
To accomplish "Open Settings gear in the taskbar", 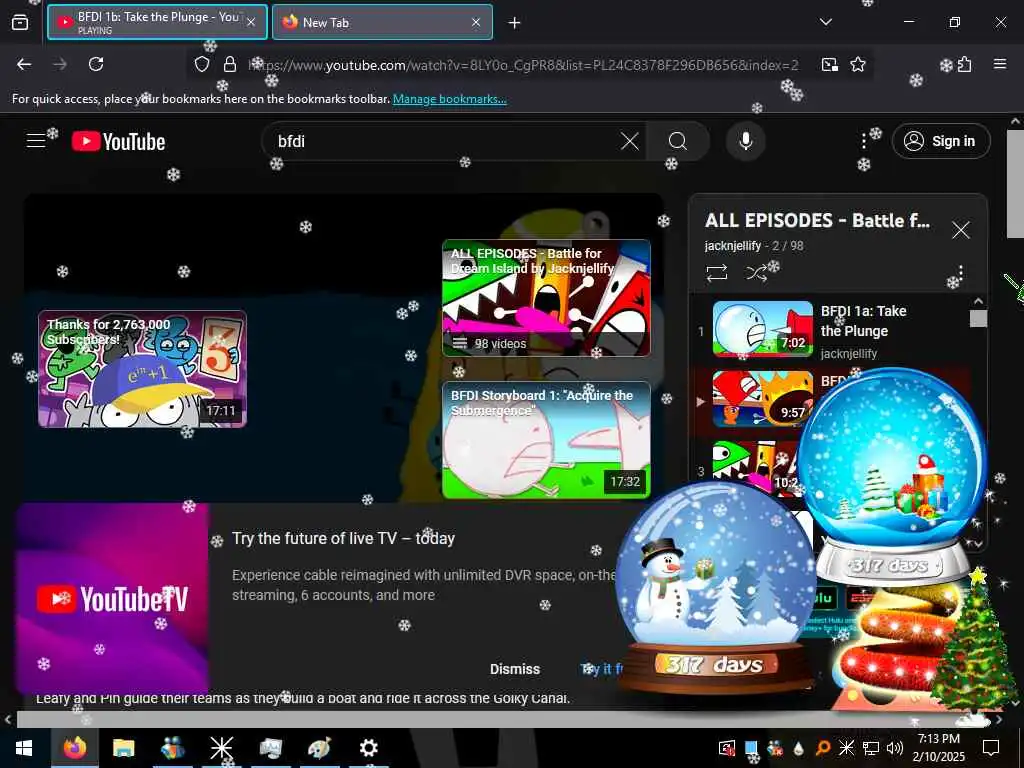I will coord(368,748).
